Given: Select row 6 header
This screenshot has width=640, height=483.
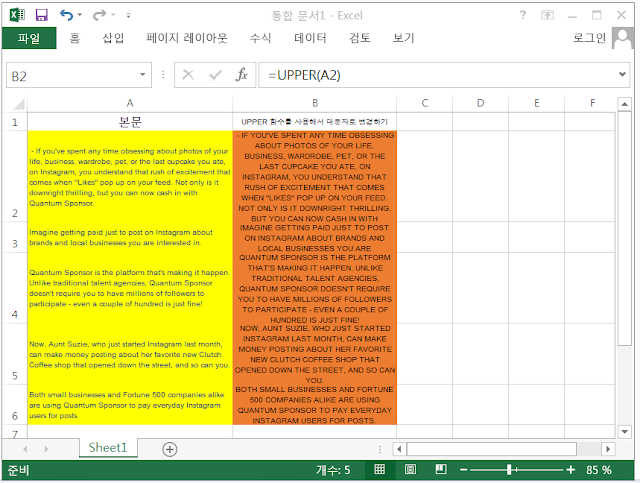Looking at the screenshot, I should [x=15, y=405].
